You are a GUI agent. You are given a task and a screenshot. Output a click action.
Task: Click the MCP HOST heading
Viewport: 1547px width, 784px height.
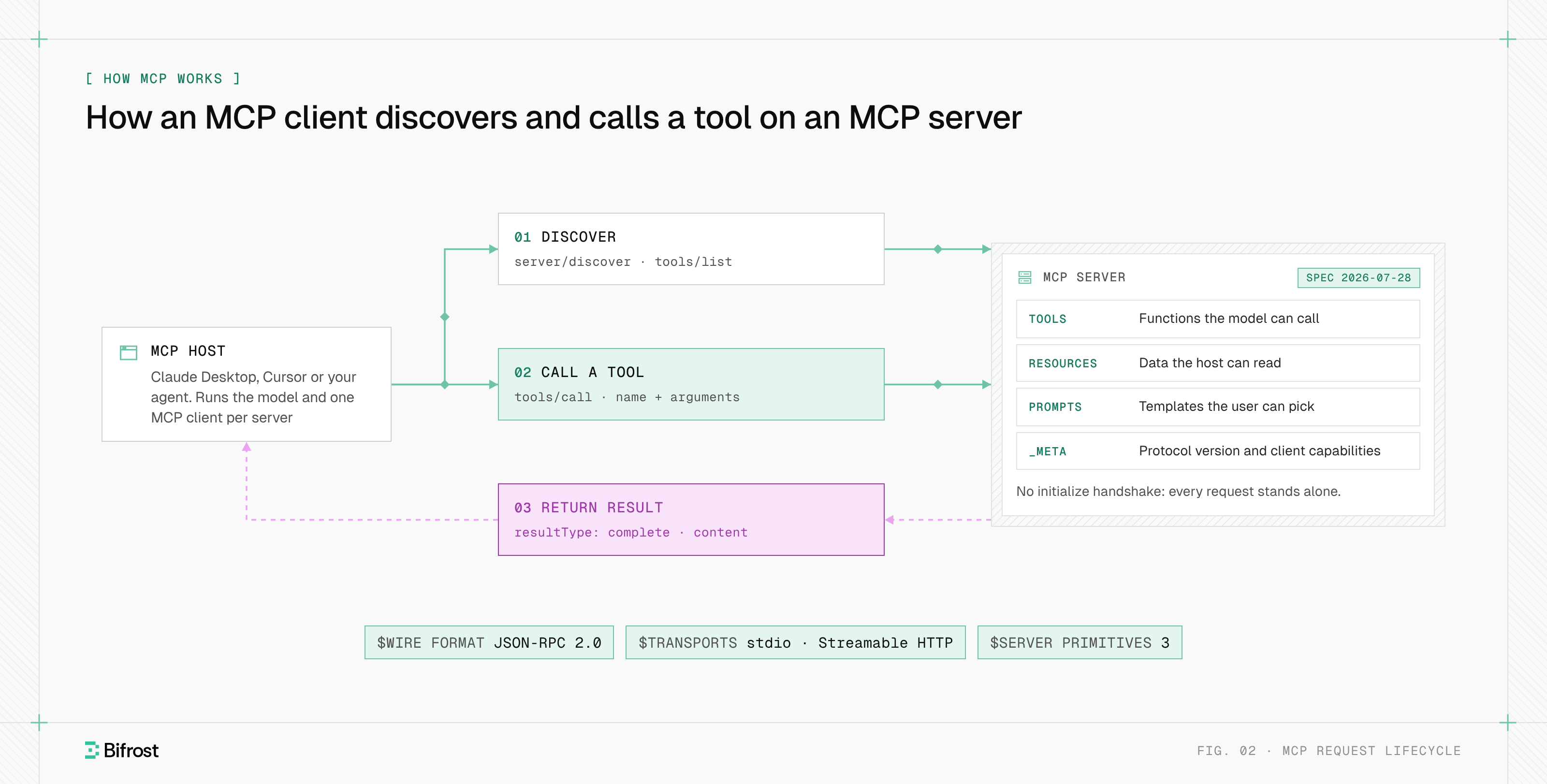tap(188, 351)
